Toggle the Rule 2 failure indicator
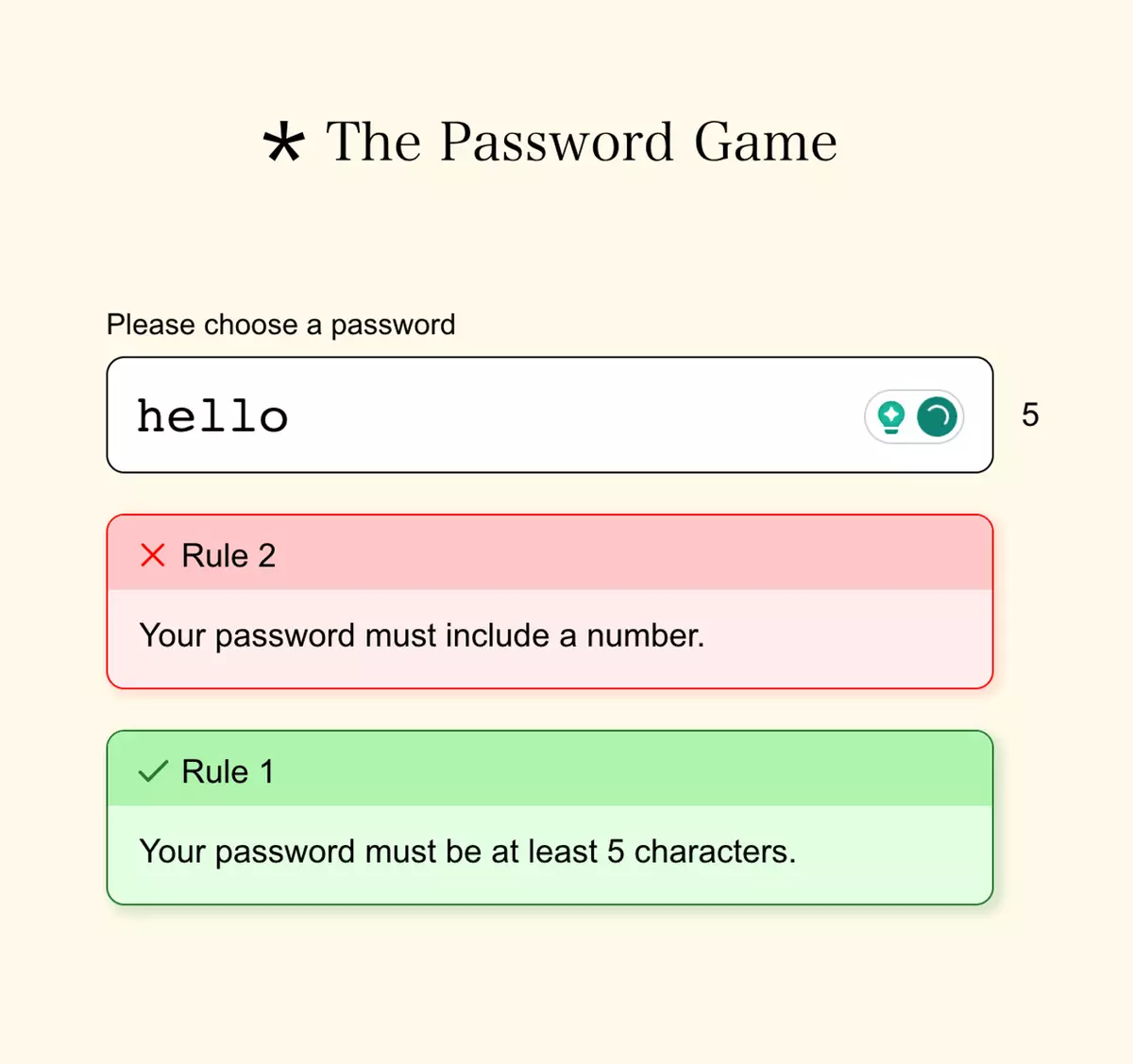 pos(153,555)
